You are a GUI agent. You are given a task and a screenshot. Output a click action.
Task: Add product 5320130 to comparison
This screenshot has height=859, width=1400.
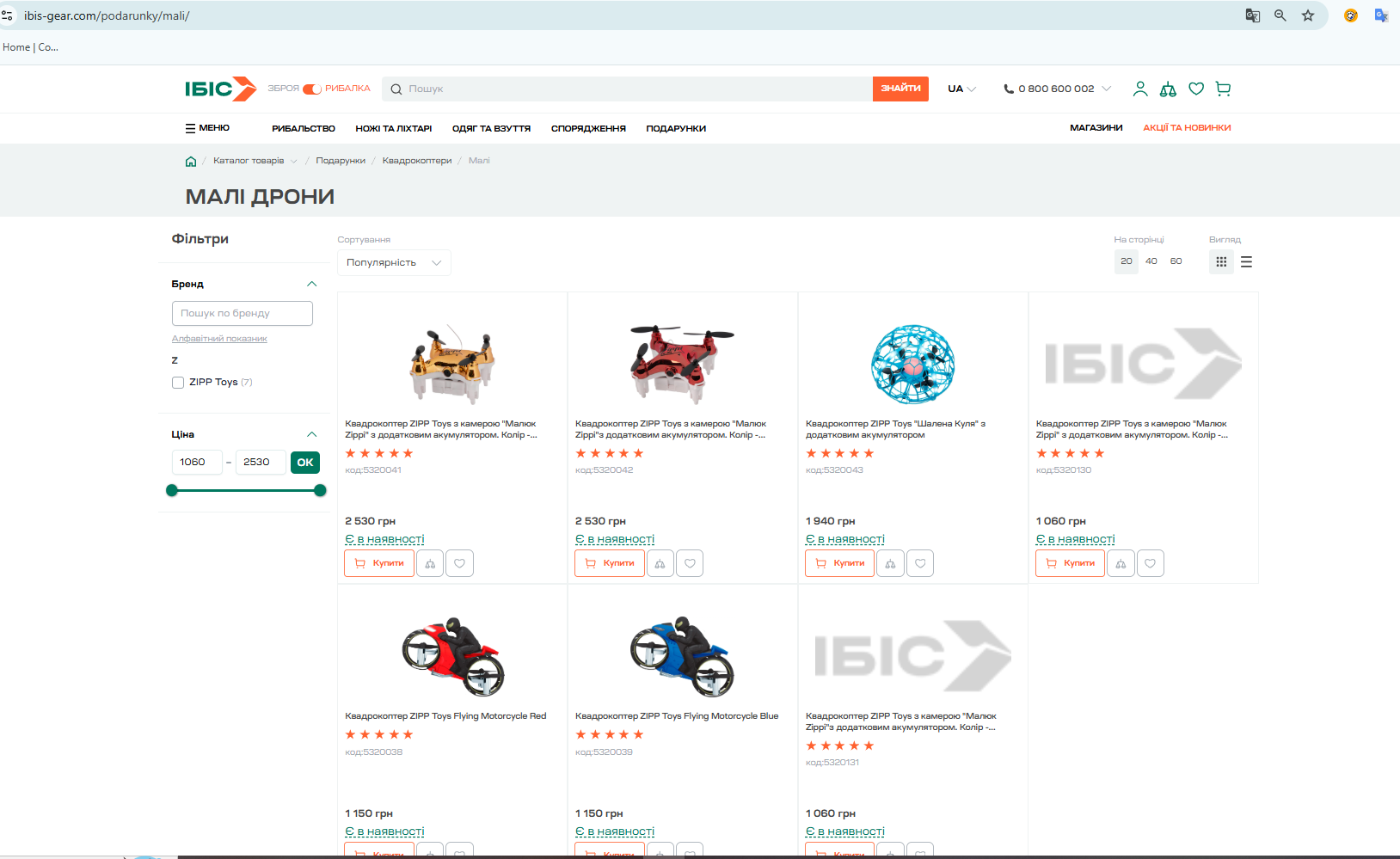pyautogui.click(x=1121, y=563)
